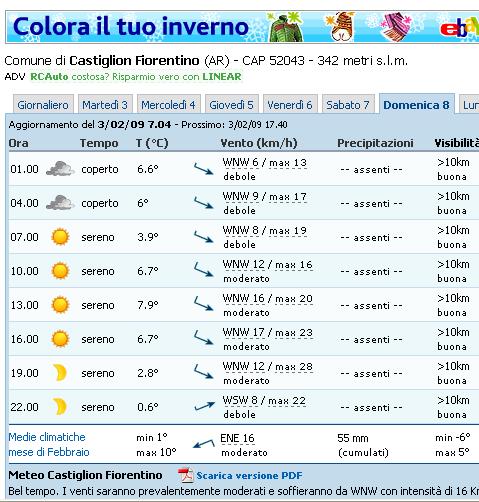Click the sun icon at 07.00
The image size is (479, 502).
click(x=60, y=237)
